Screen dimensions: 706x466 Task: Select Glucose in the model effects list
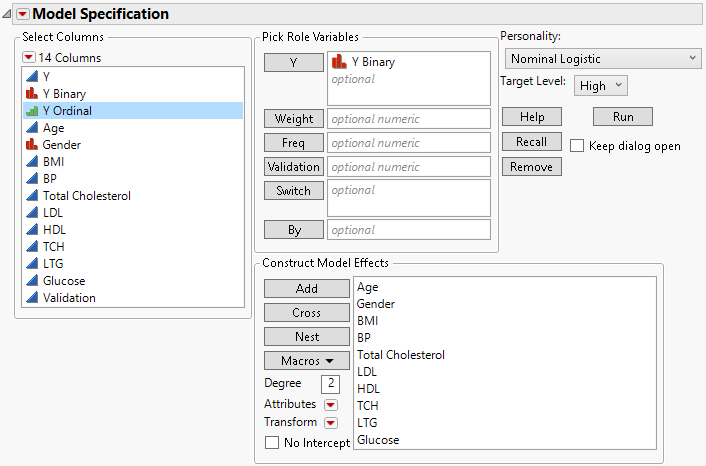(376, 440)
